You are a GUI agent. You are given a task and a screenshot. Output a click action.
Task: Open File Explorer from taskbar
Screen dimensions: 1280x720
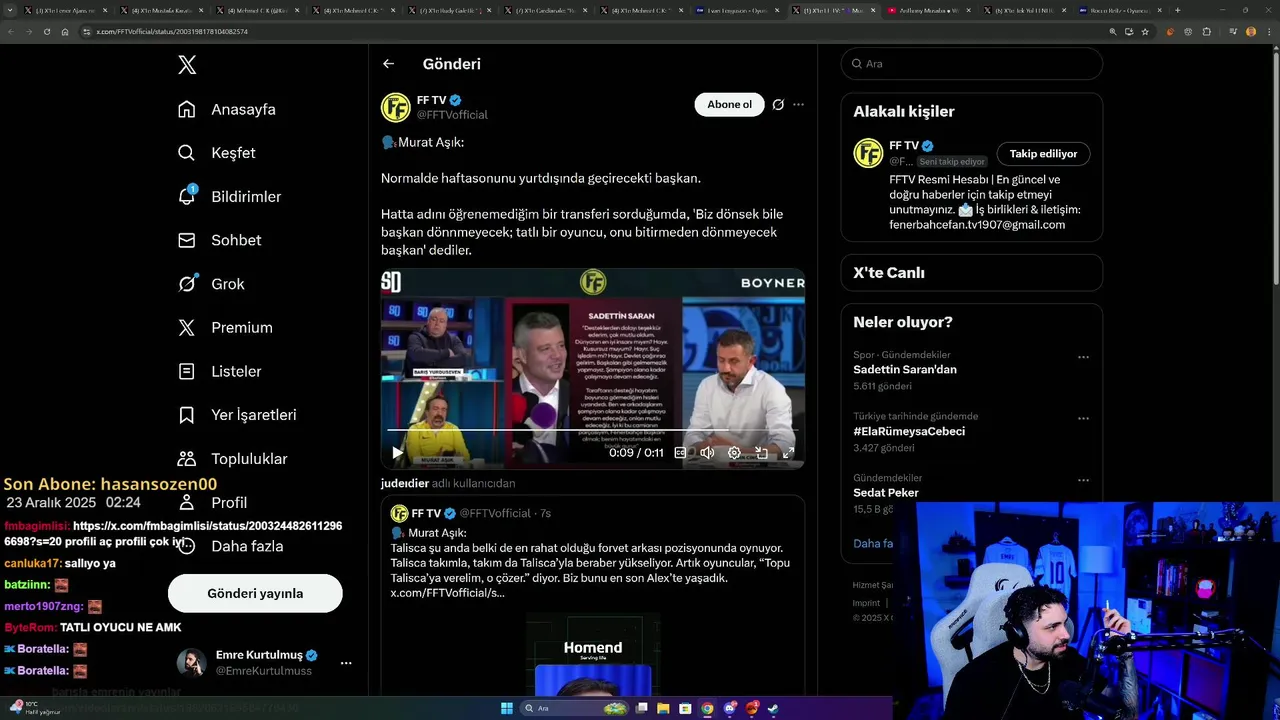663,708
